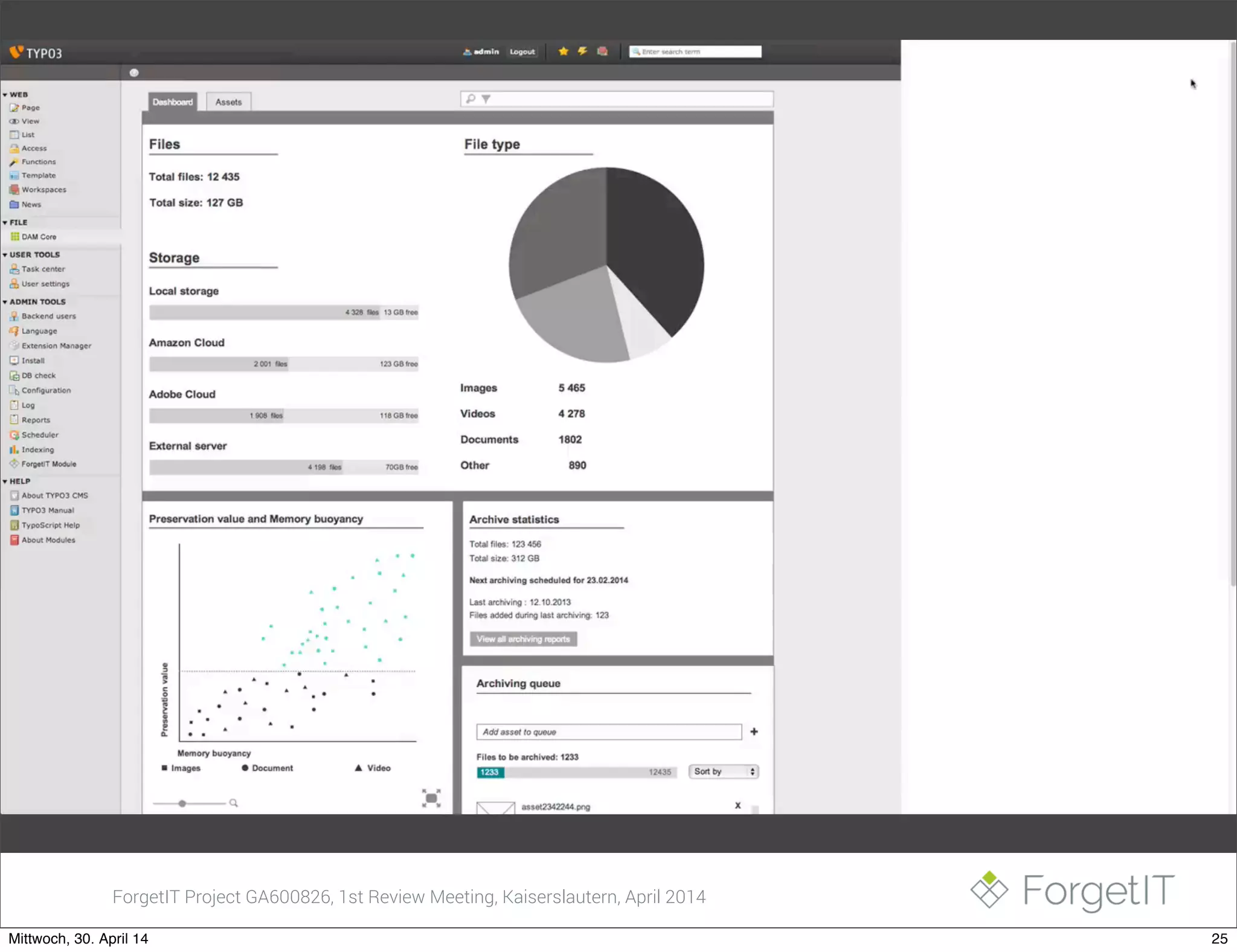Open the Sort by dropdown
This screenshot has height=952, width=1237.
tap(724, 771)
